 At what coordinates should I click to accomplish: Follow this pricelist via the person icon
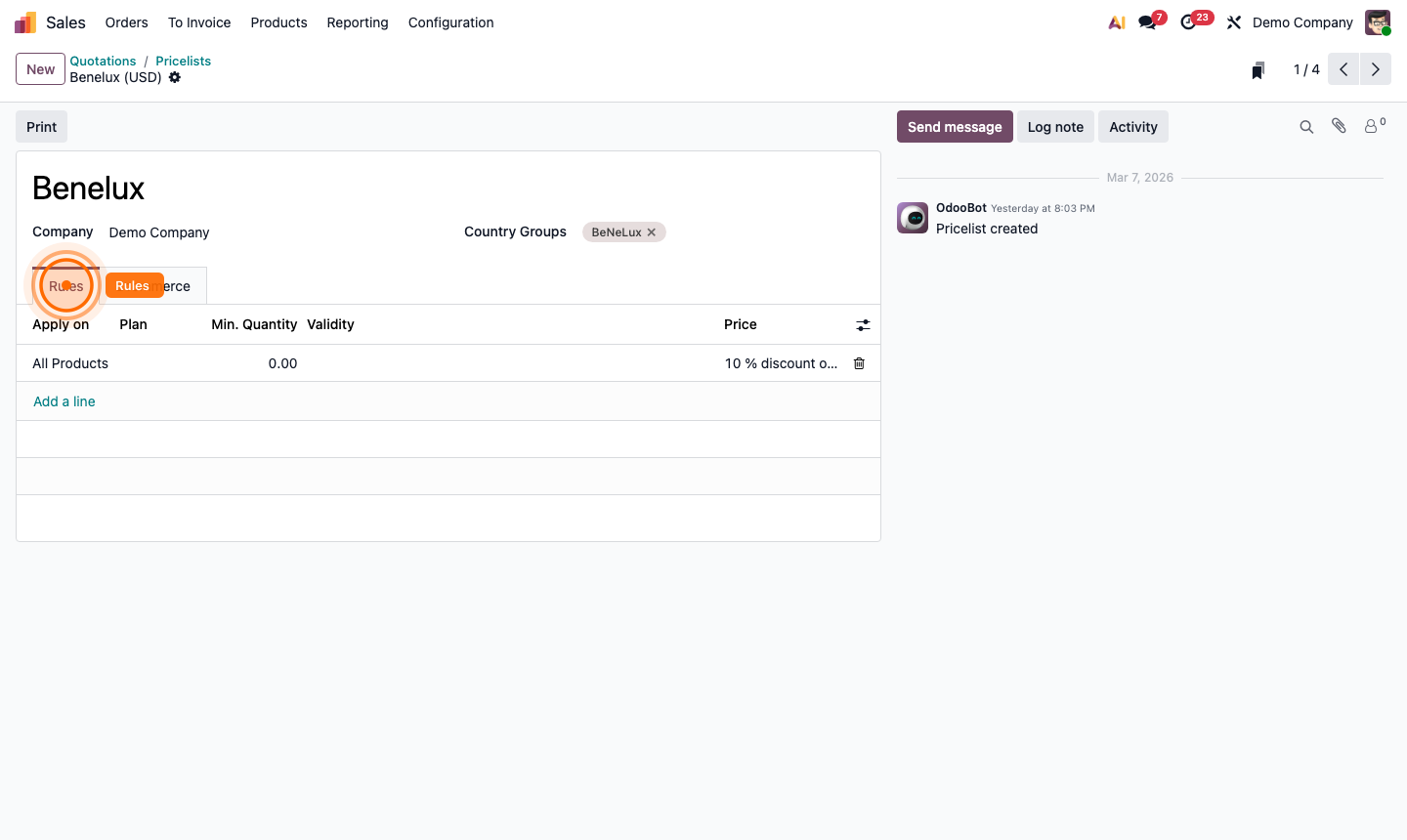pyautogui.click(x=1371, y=126)
